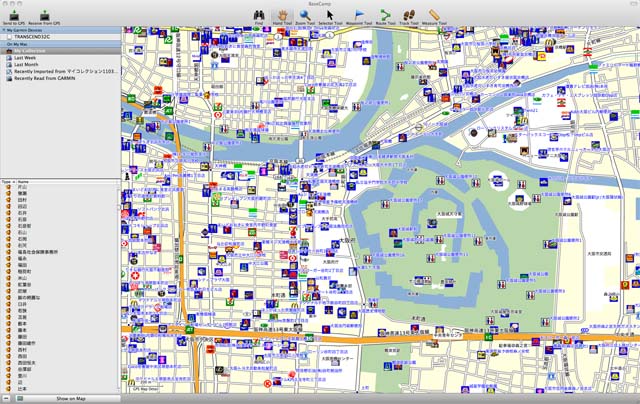
Task: Click the Receive from GPS toolbar icon
Action: click(x=44, y=16)
